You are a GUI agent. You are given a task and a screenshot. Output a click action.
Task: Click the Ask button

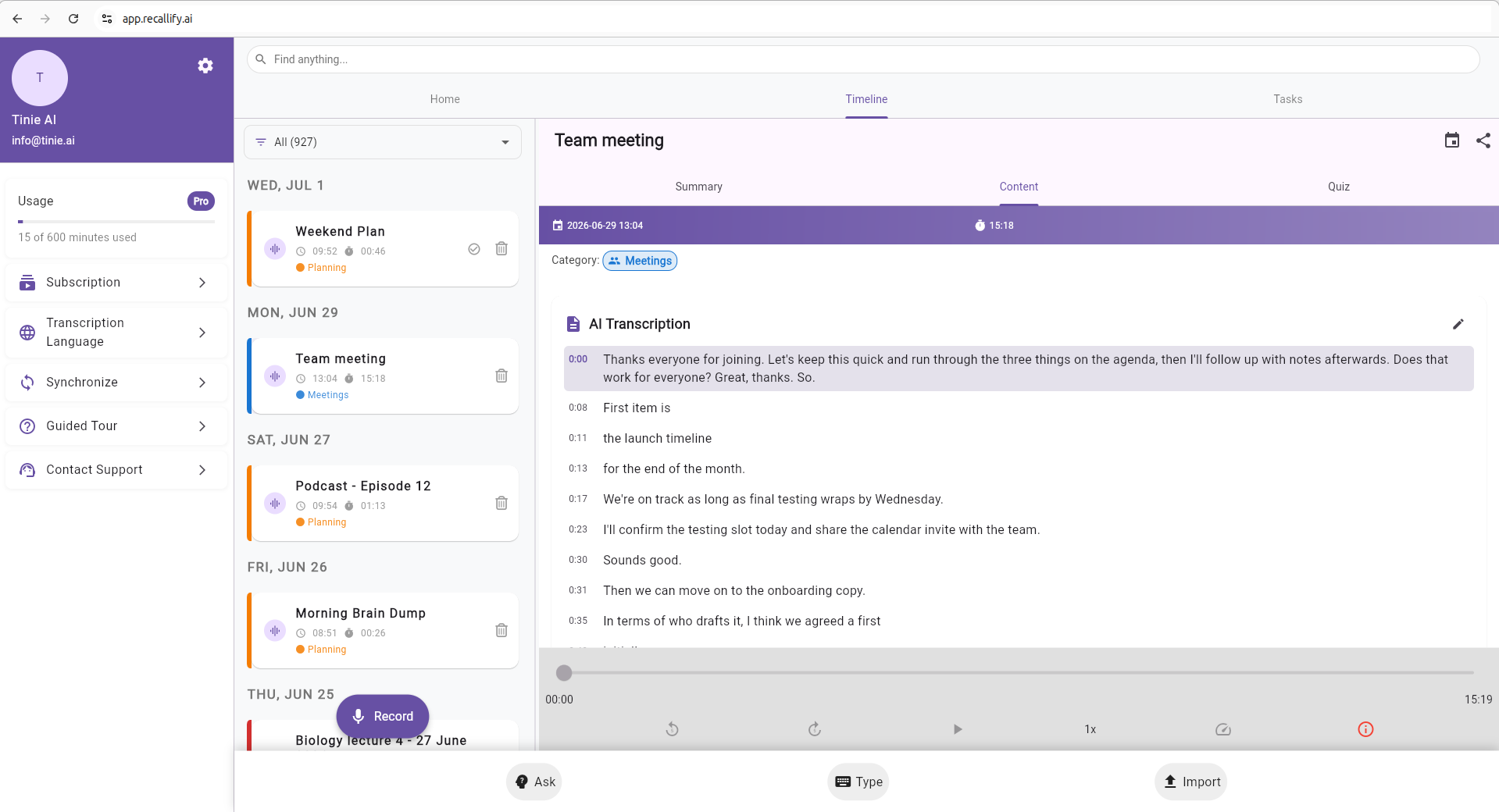click(534, 782)
